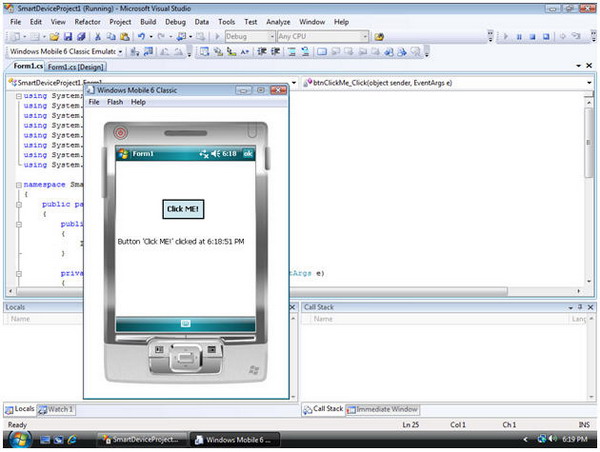
Task: Click the Navigate Backward icon
Action: pos(181,36)
